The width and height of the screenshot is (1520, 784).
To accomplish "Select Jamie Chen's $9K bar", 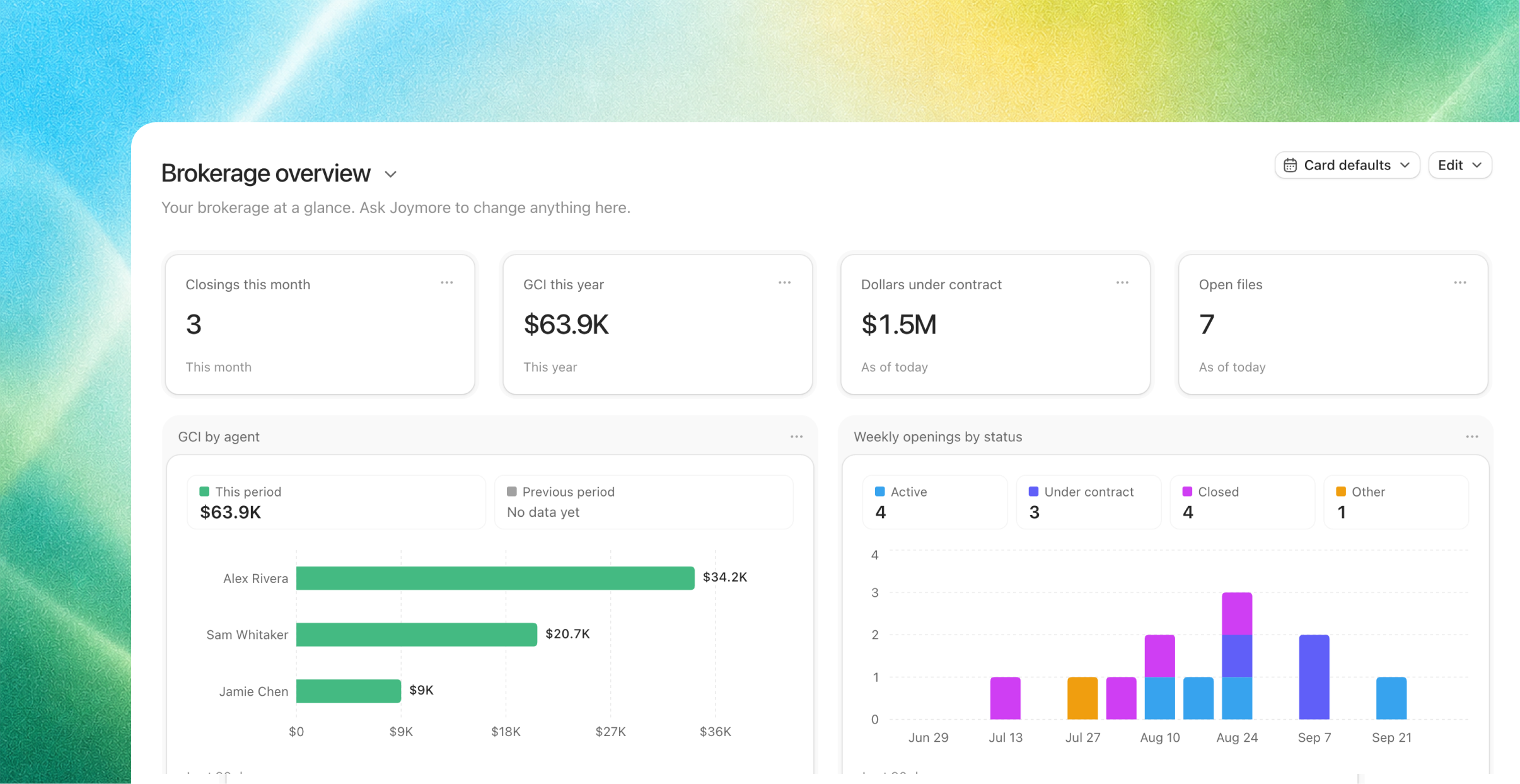I will 349,691.
